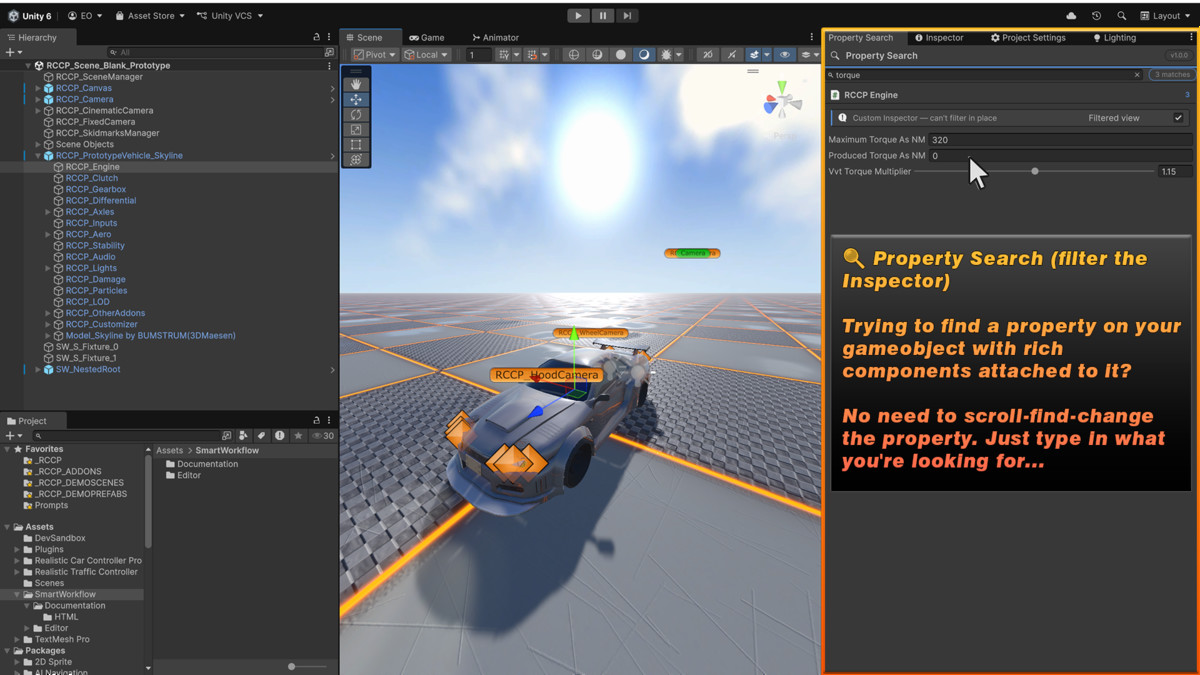Image resolution: width=1200 pixels, height=675 pixels.
Task: Adjust the Vvt Torque Multiplier slider
Action: coord(1035,171)
